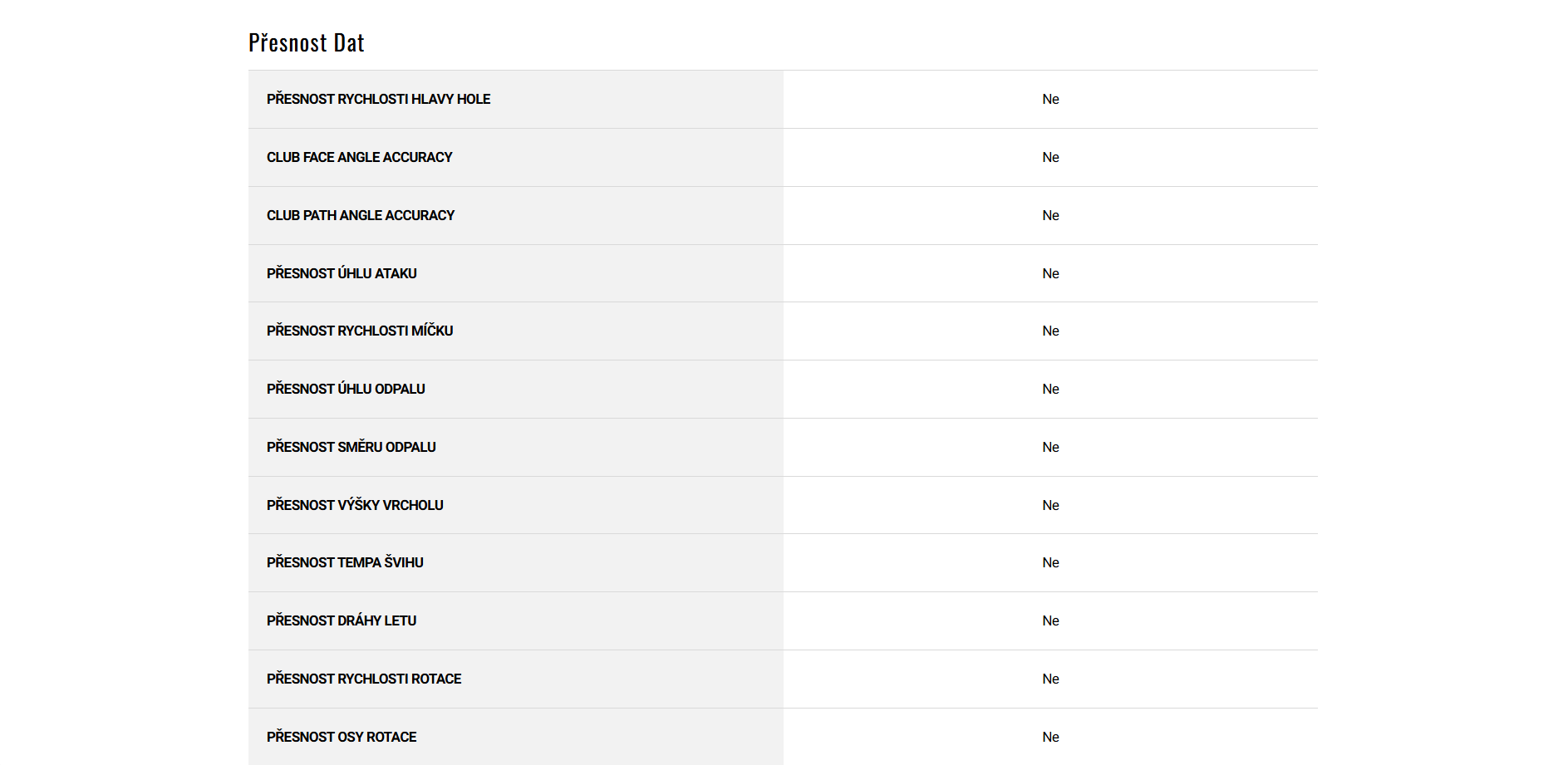Screen dimensions: 1568x765
Task: Click Ne value for Přesnost rychlosti hlavy hole
Action: 1050,99
